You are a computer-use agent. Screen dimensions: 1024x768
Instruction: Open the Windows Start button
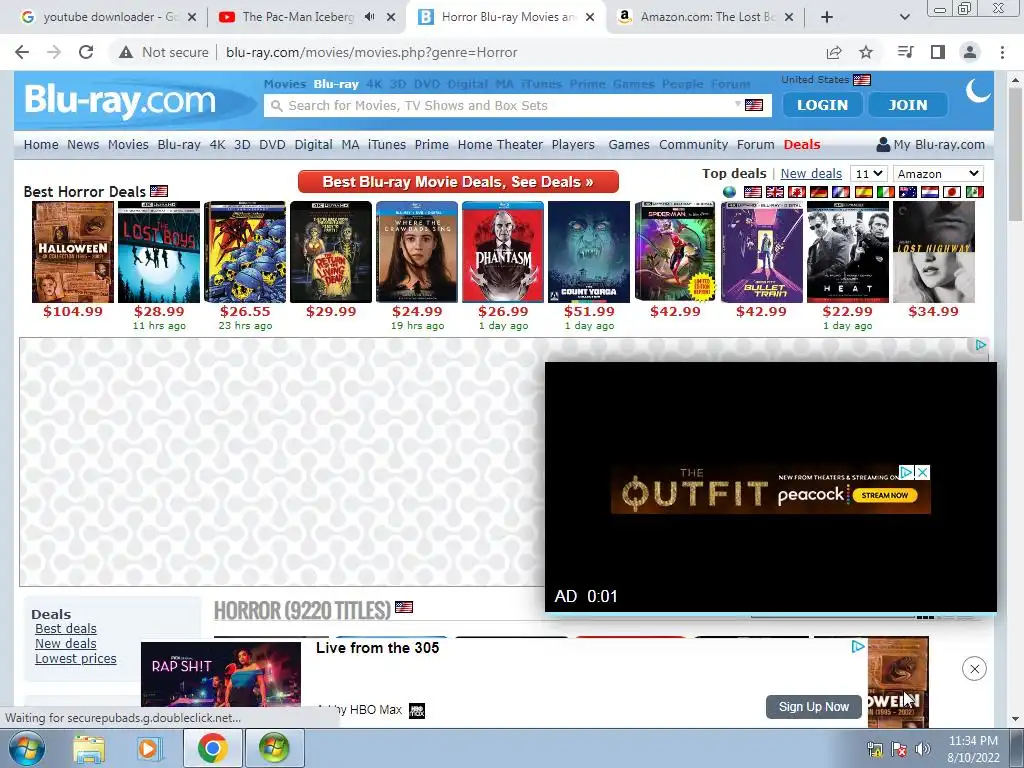point(26,748)
